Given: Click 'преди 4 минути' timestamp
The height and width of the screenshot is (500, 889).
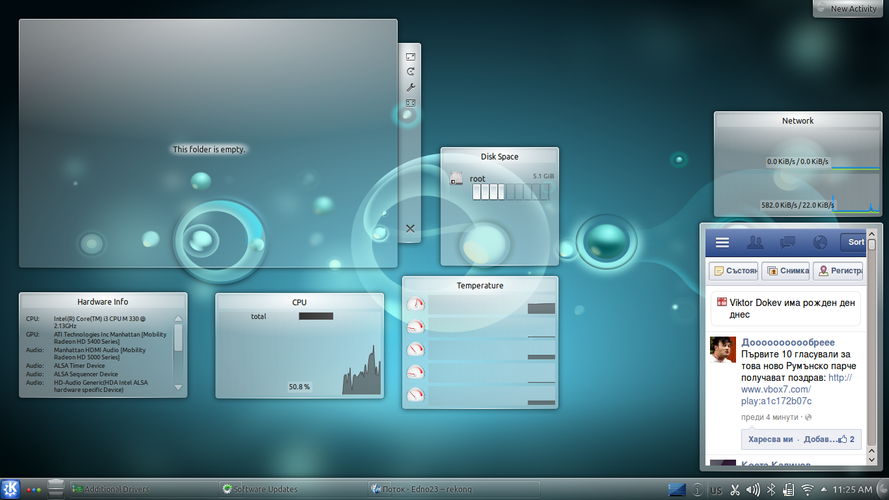Looking at the screenshot, I should pos(769,417).
